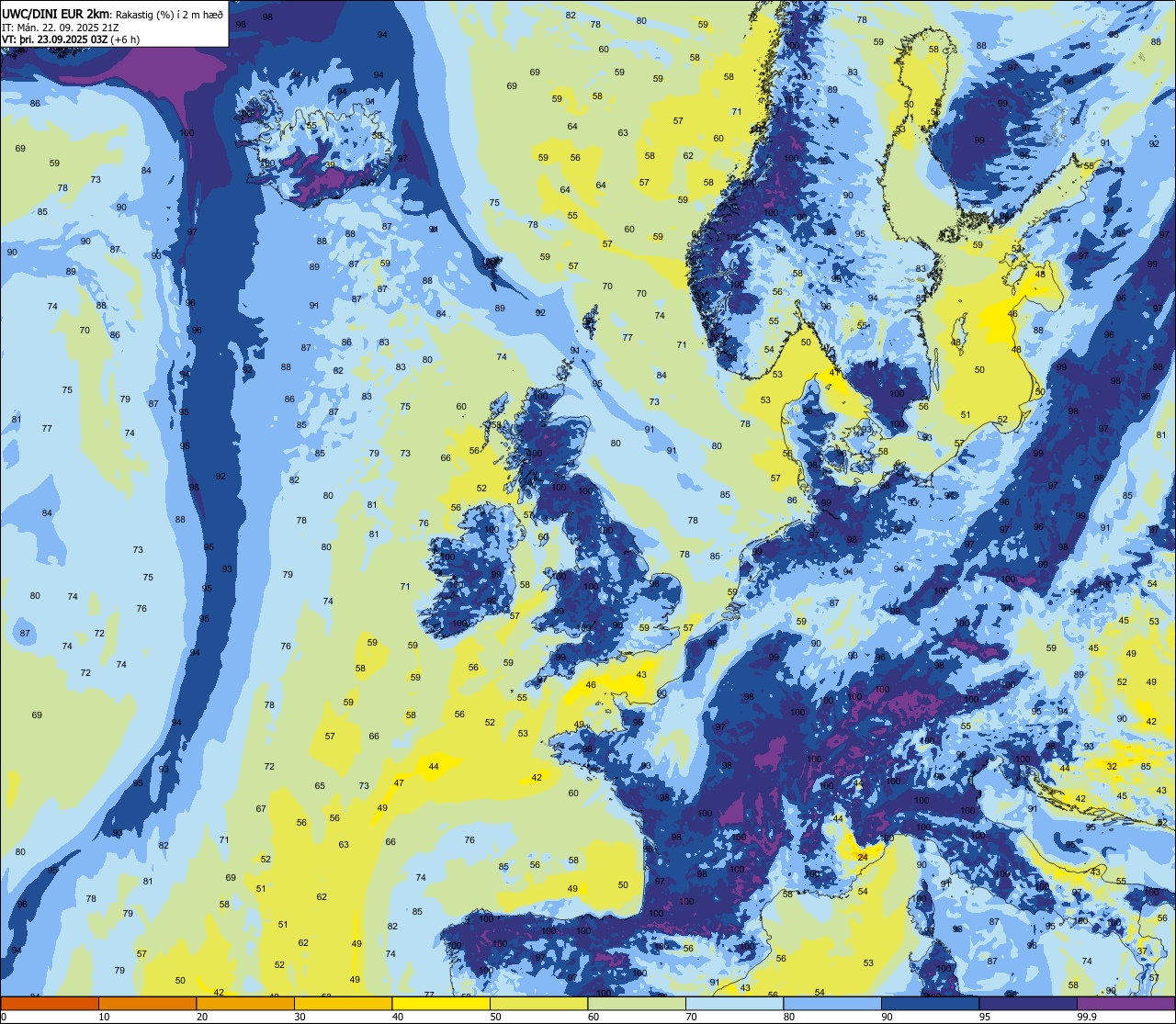Click the legend tick label '40'

tap(398, 1017)
